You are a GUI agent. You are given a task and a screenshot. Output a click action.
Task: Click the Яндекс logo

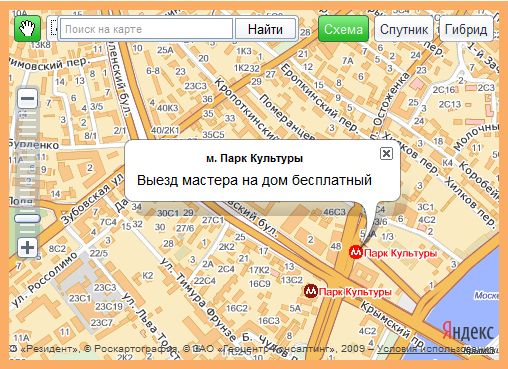click(468, 331)
